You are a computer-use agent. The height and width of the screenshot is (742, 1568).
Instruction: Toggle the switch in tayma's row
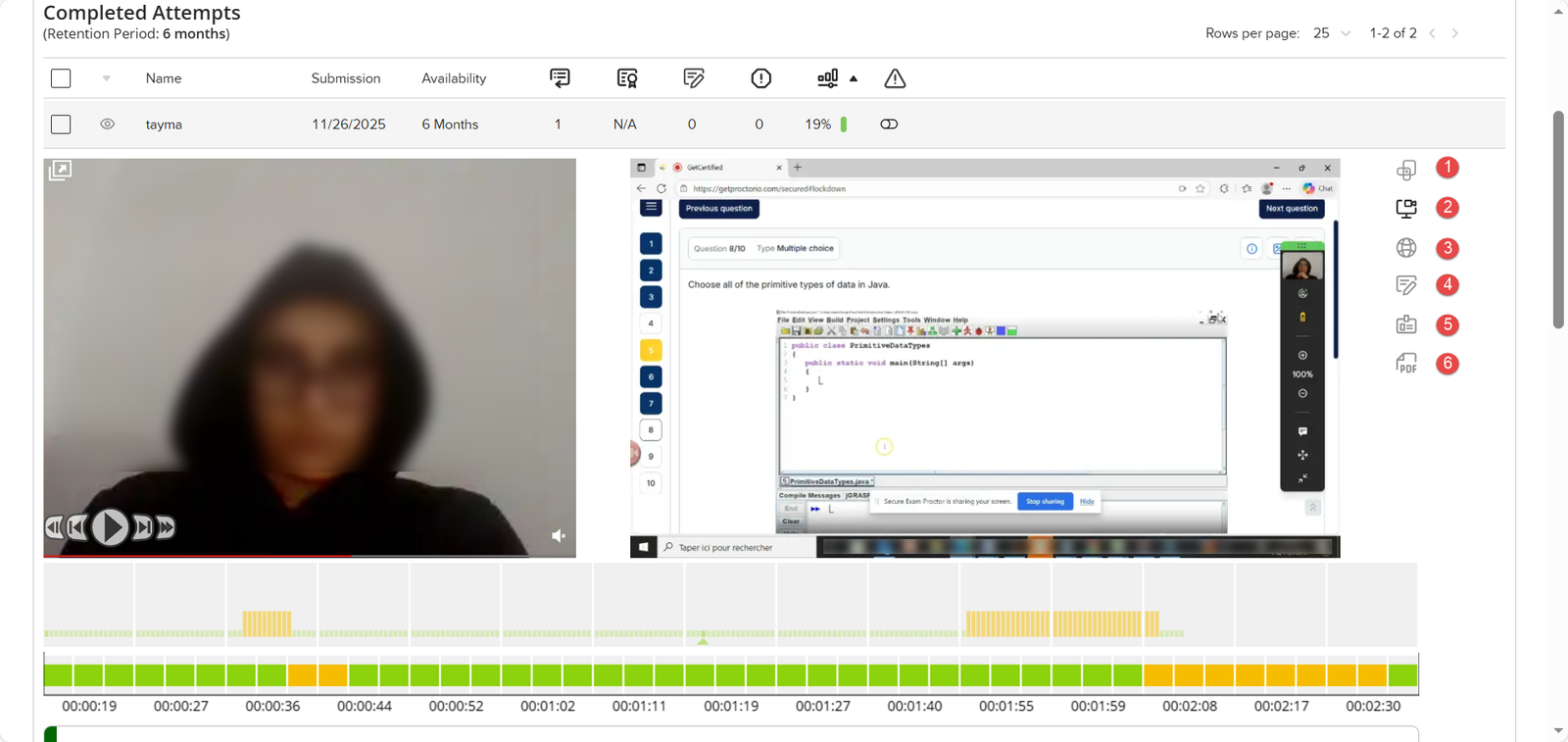pos(889,124)
